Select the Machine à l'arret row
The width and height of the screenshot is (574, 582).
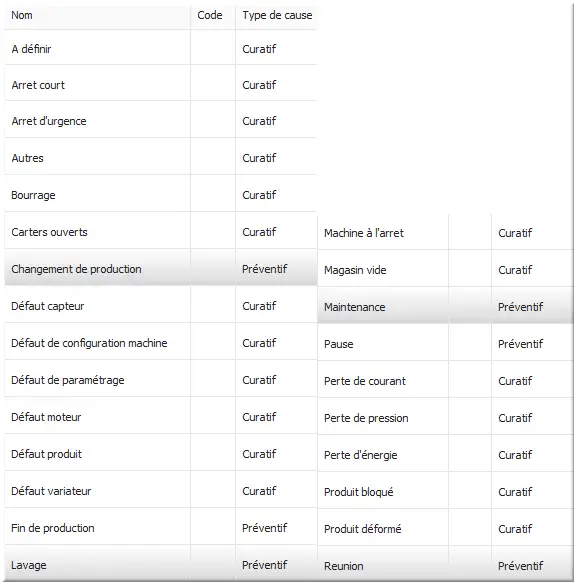445,233
